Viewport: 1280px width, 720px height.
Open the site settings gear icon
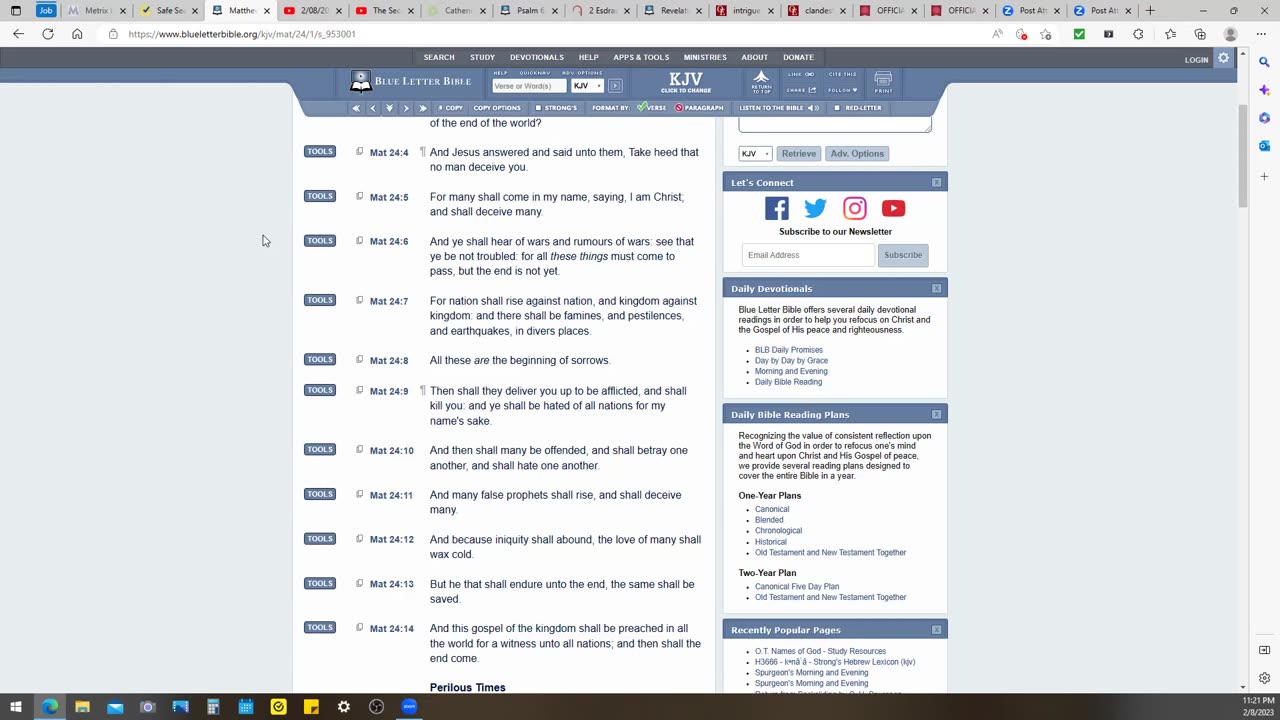(x=1223, y=59)
